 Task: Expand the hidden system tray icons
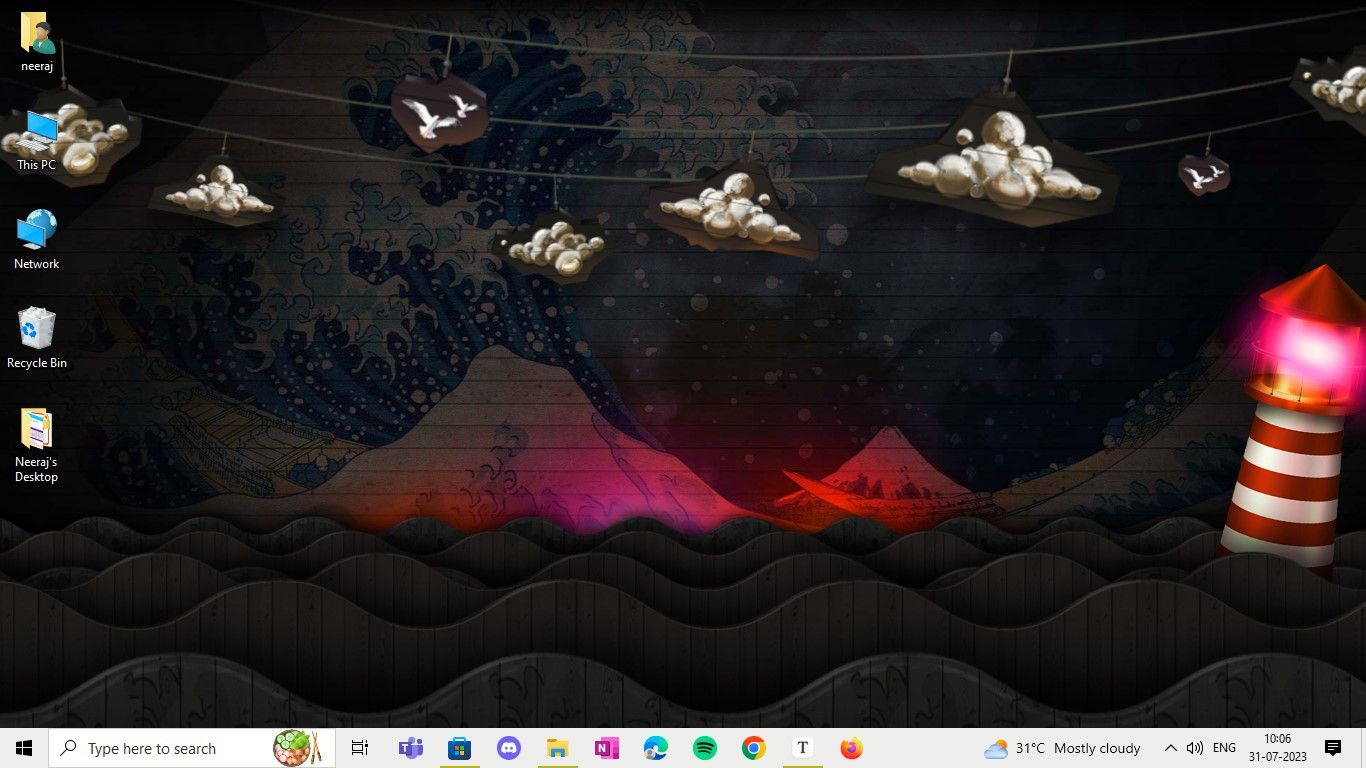[x=1170, y=748]
